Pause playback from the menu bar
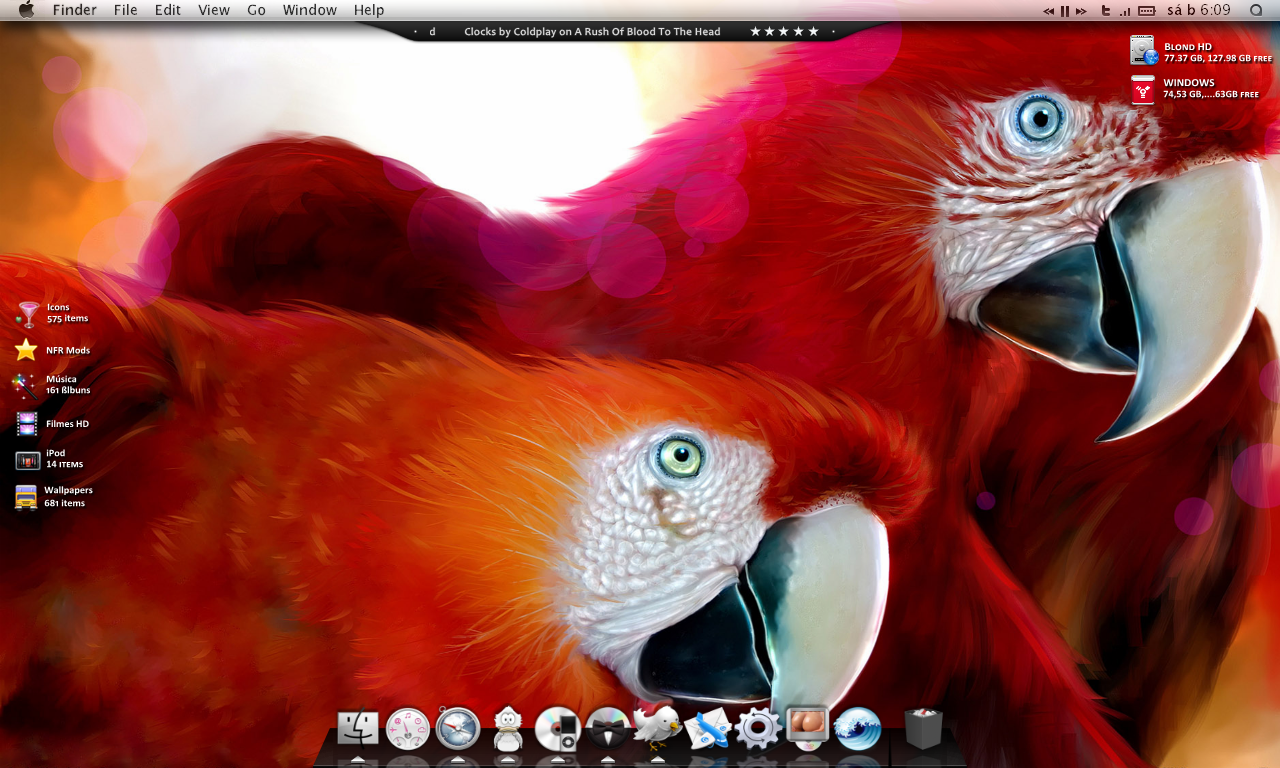 pyautogui.click(x=1065, y=11)
